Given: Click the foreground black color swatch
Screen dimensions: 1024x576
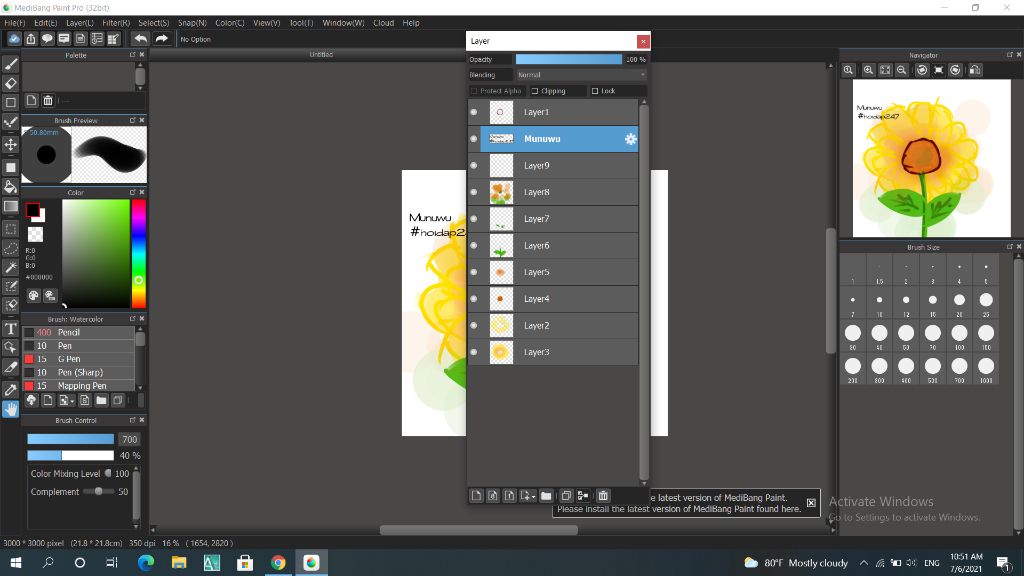Looking at the screenshot, I should [x=33, y=210].
